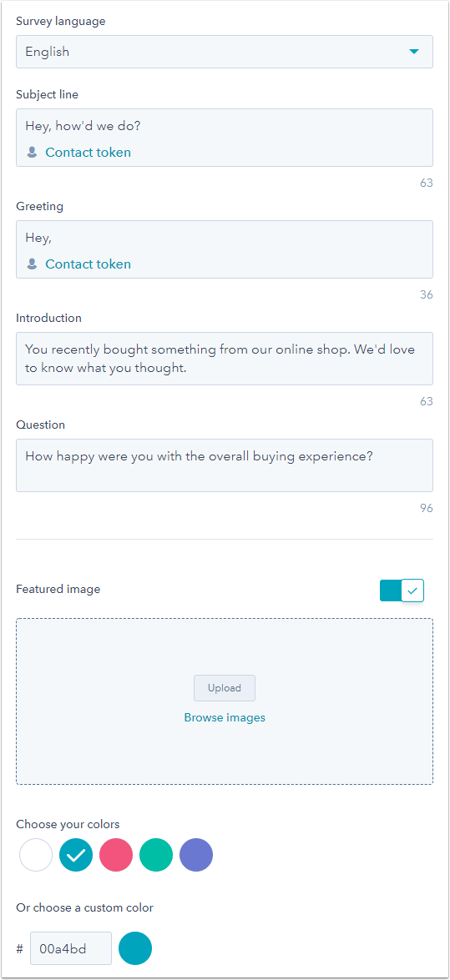Screen dimensions: 450x980
Task: Click the dashed Featured image drop area
Action: (224, 701)
